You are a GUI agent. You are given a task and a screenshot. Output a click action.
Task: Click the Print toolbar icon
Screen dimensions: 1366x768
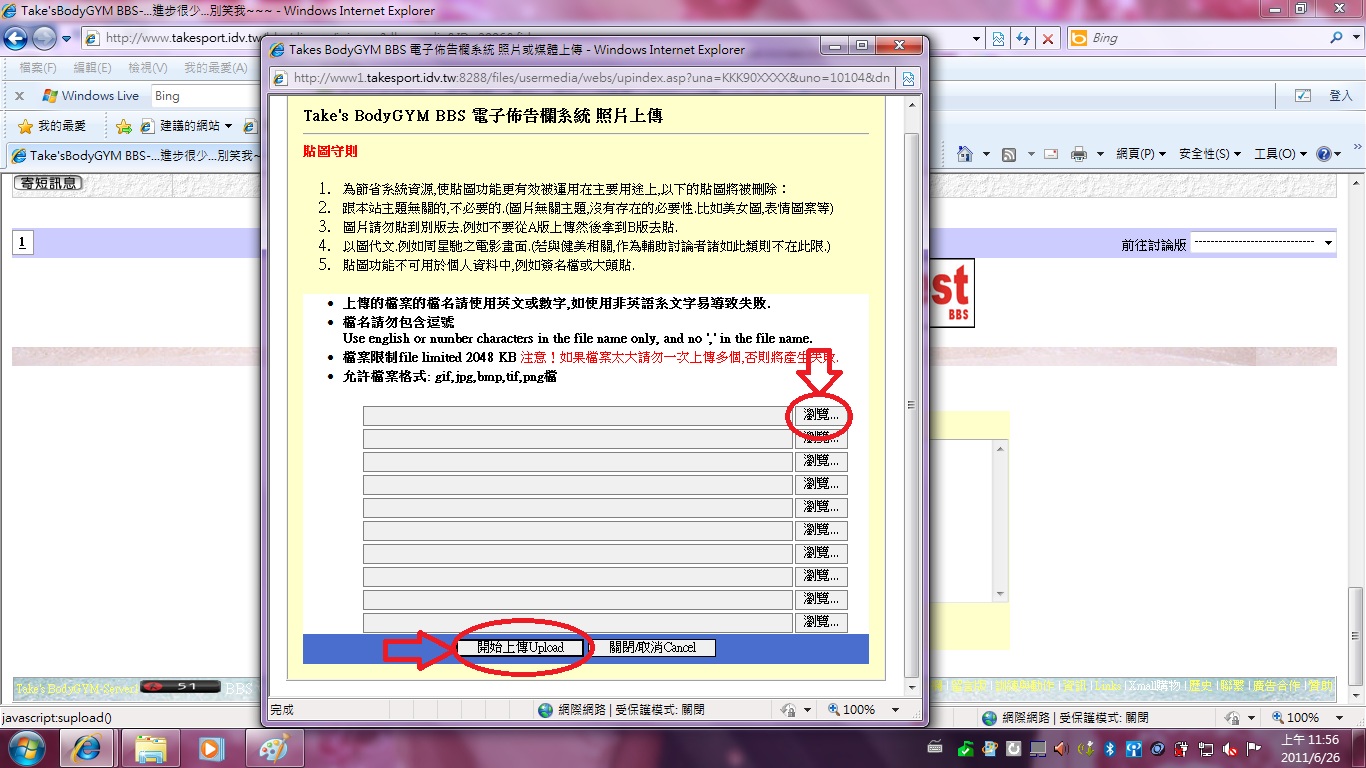pos(1079,154)
